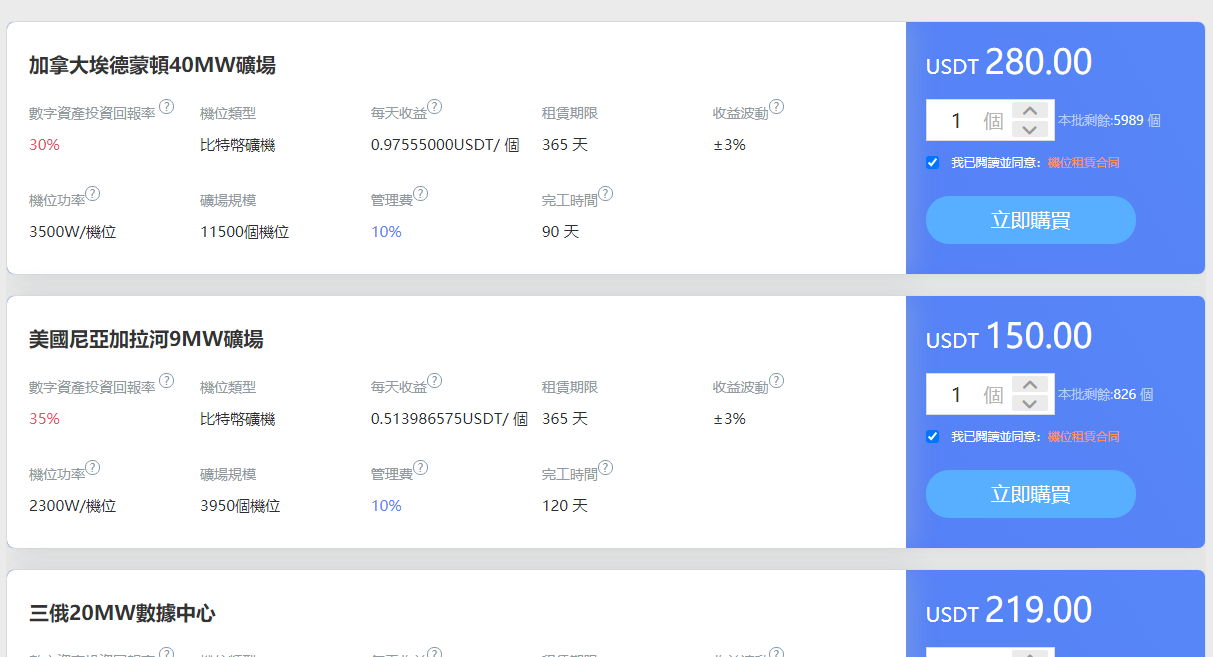Click help icon beside 管理費 in Edmonton card
This screenshot has width=1213, height=657.
420,194
